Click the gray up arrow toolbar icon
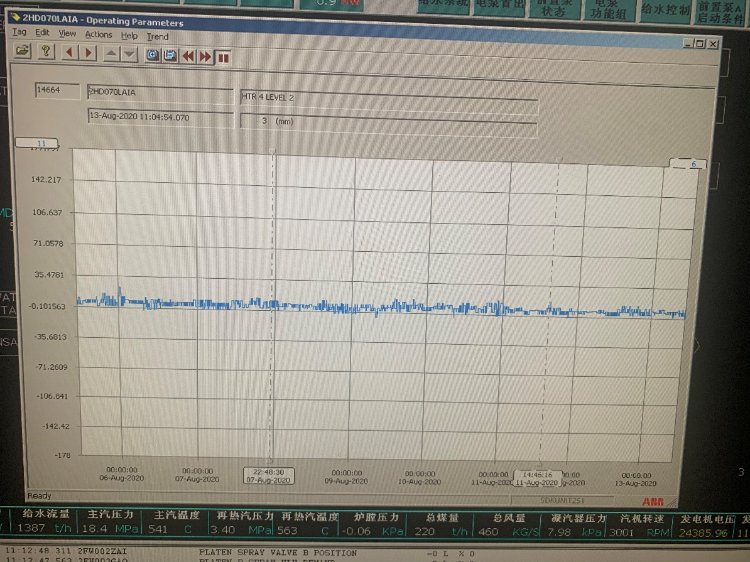Viewport: 750px width, 562px height. click(110, 53)
